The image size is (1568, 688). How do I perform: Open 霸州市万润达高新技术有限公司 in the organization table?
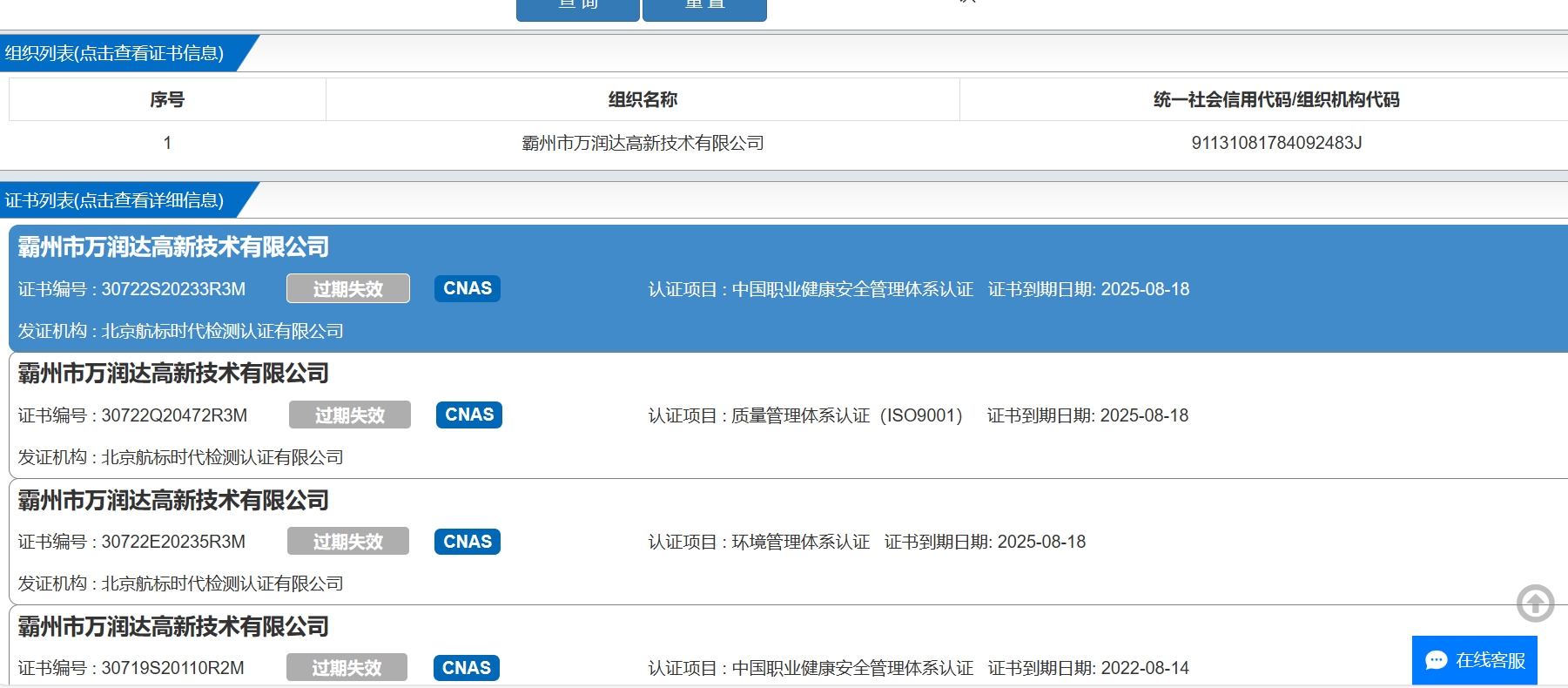click(x=643, y=143)
